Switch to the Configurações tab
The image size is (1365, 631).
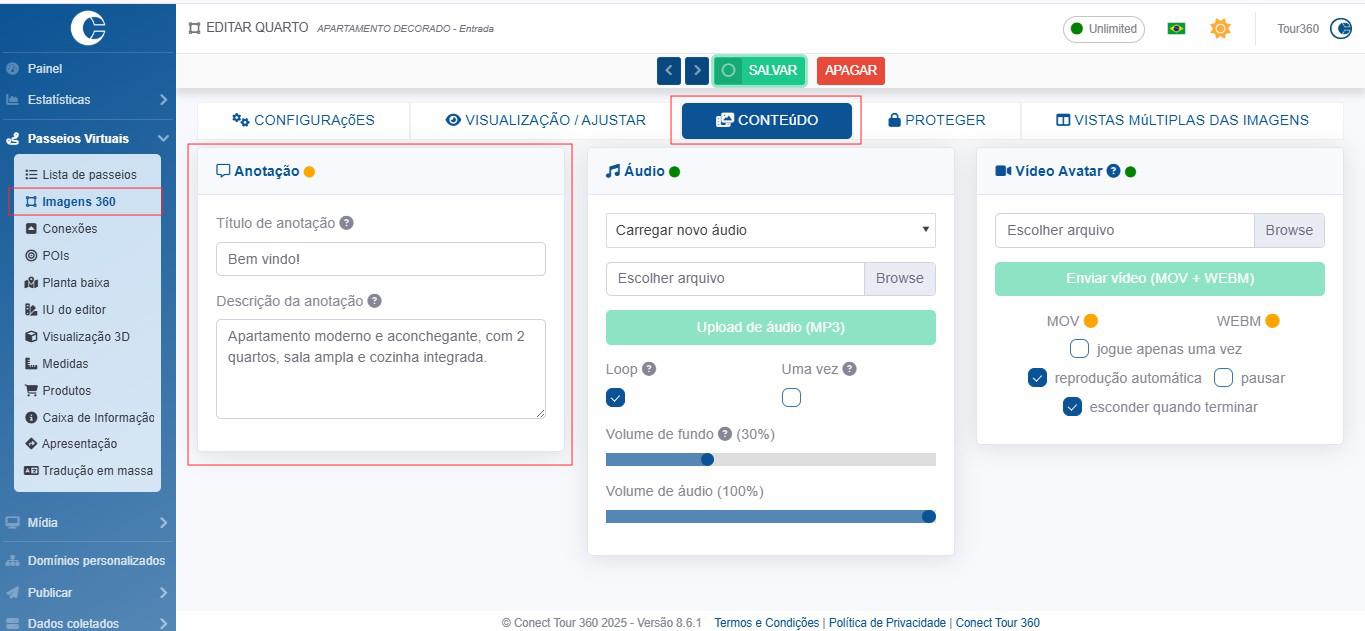tap(303, 120)
